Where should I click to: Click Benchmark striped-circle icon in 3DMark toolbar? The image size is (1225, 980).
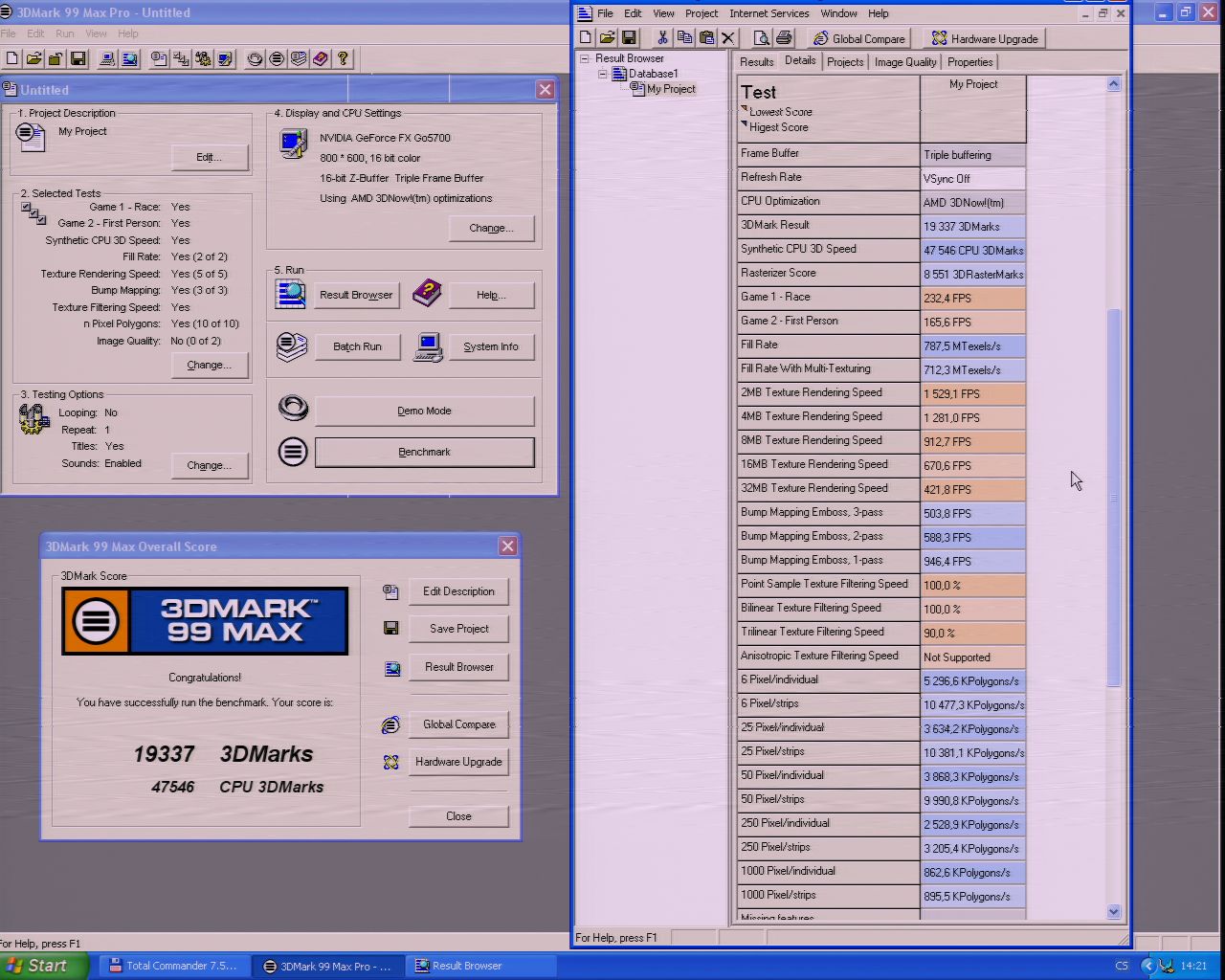pos(277,58)
